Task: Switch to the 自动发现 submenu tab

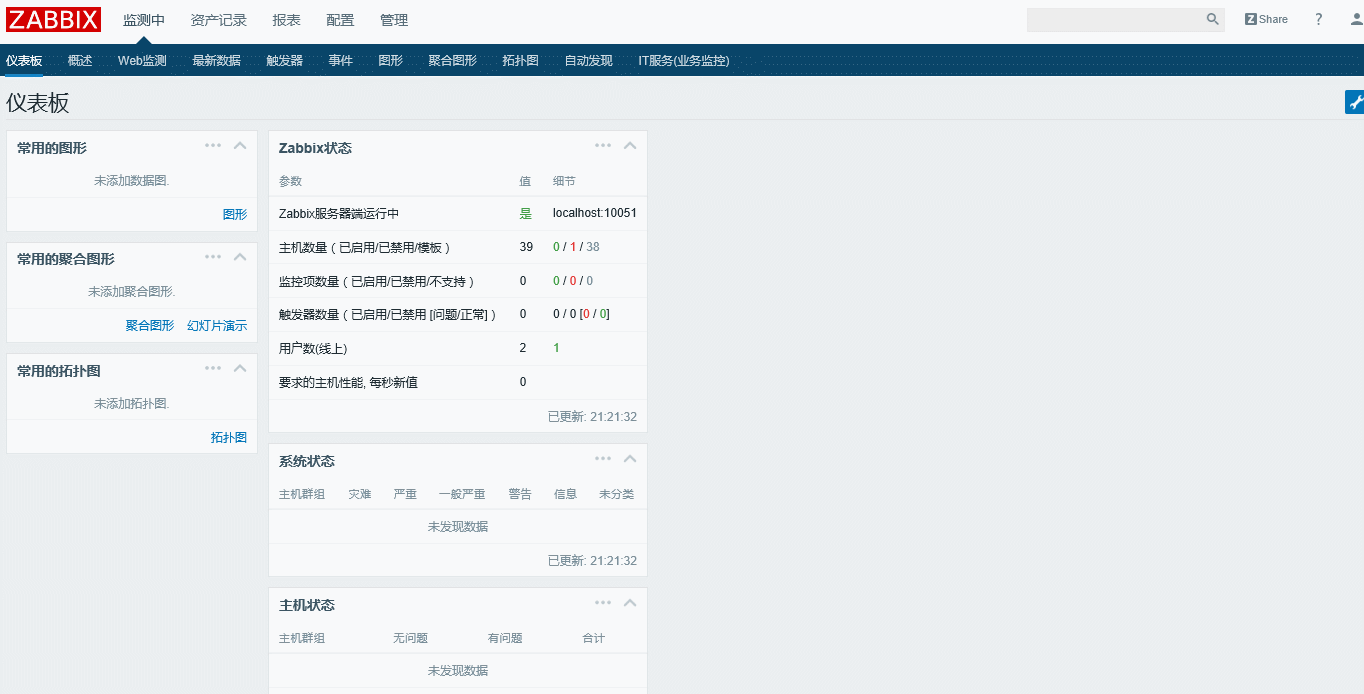Action: point(589,61)
